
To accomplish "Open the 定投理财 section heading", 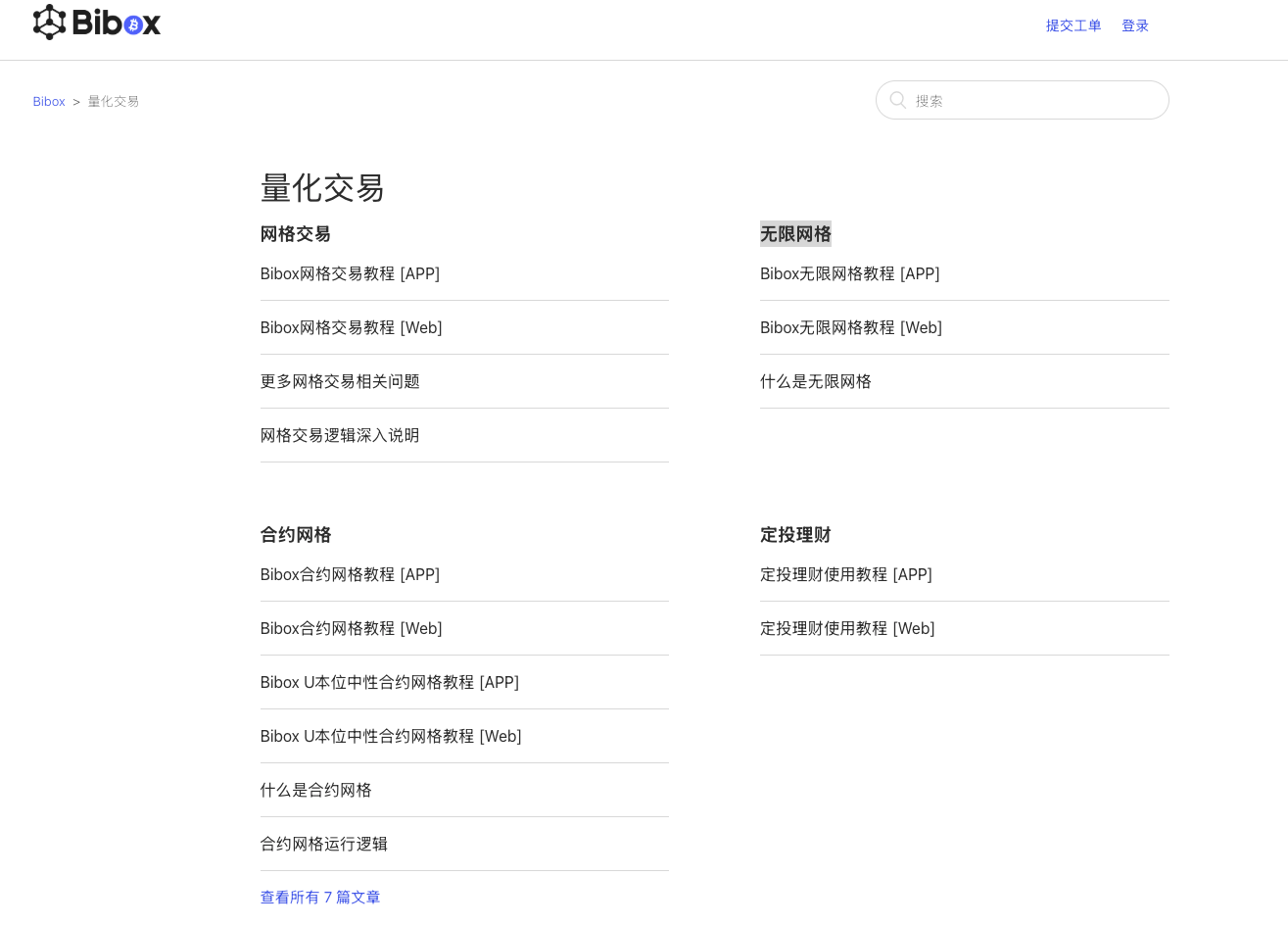I will (x=795, y=535).
